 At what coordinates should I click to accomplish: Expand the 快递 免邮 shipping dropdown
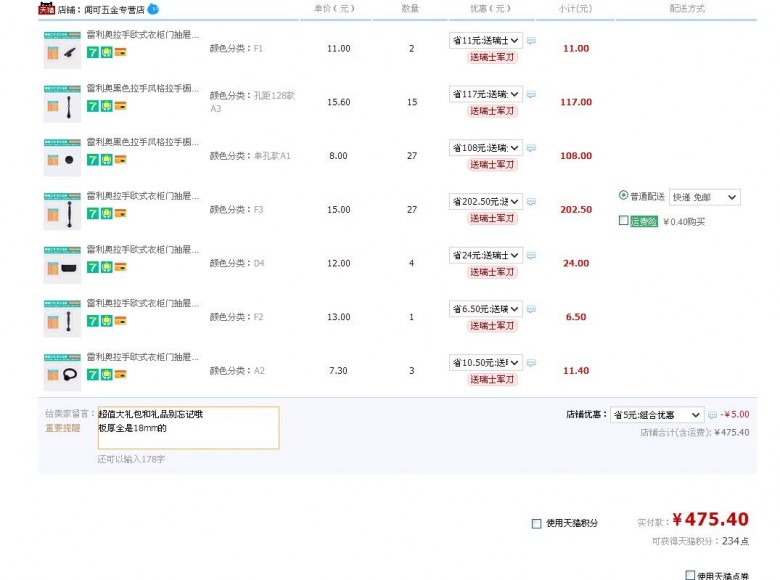(x=704, y=197)
